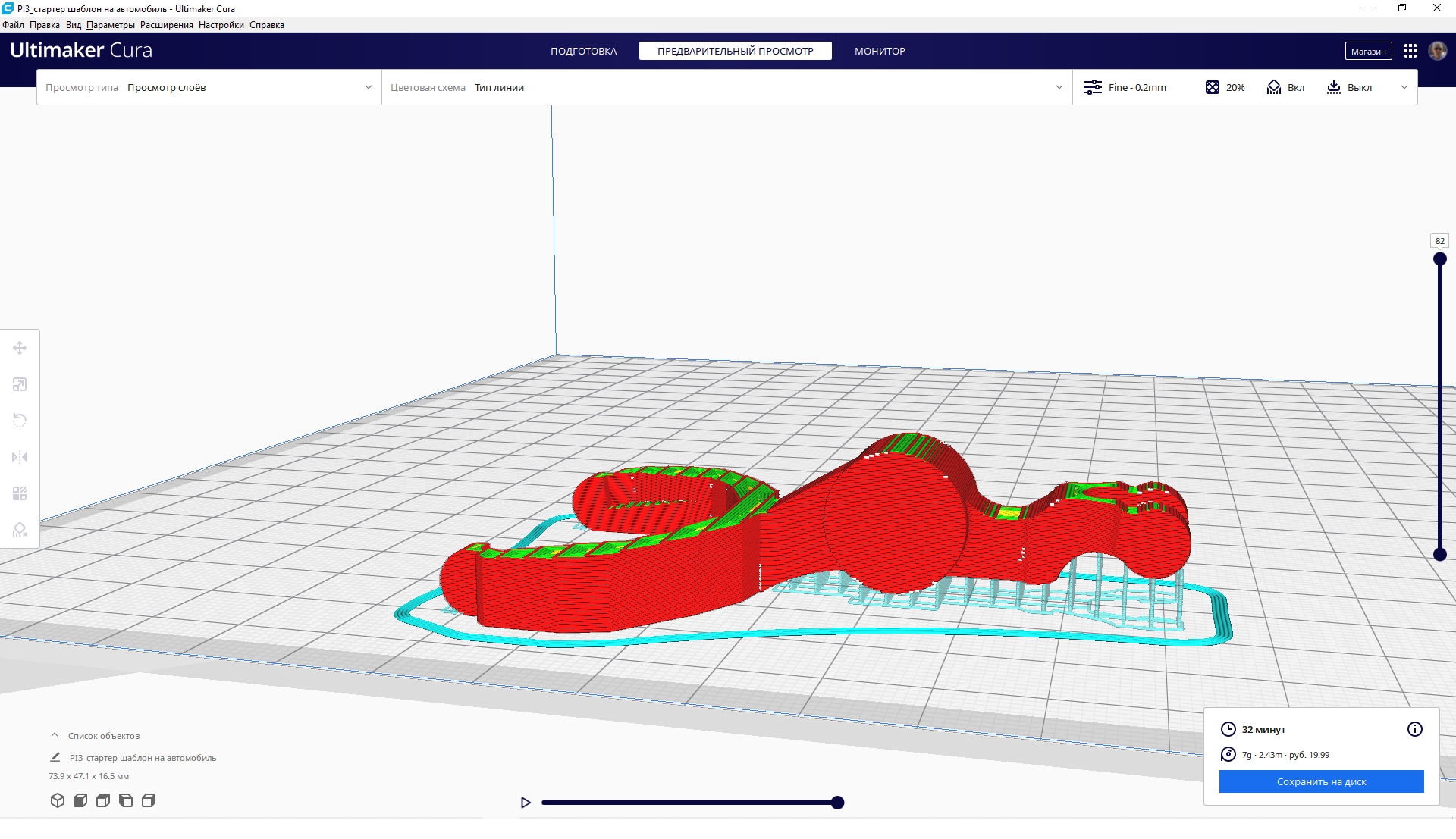Select the Rotate tool icon
The width and height of the screenshot is (1456, 839).
[20, 421]
